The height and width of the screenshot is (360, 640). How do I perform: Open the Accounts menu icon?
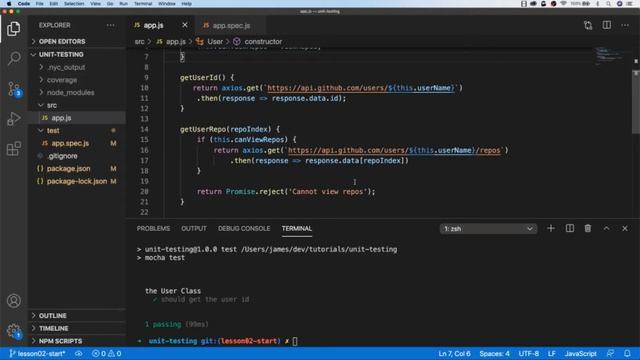13,301
